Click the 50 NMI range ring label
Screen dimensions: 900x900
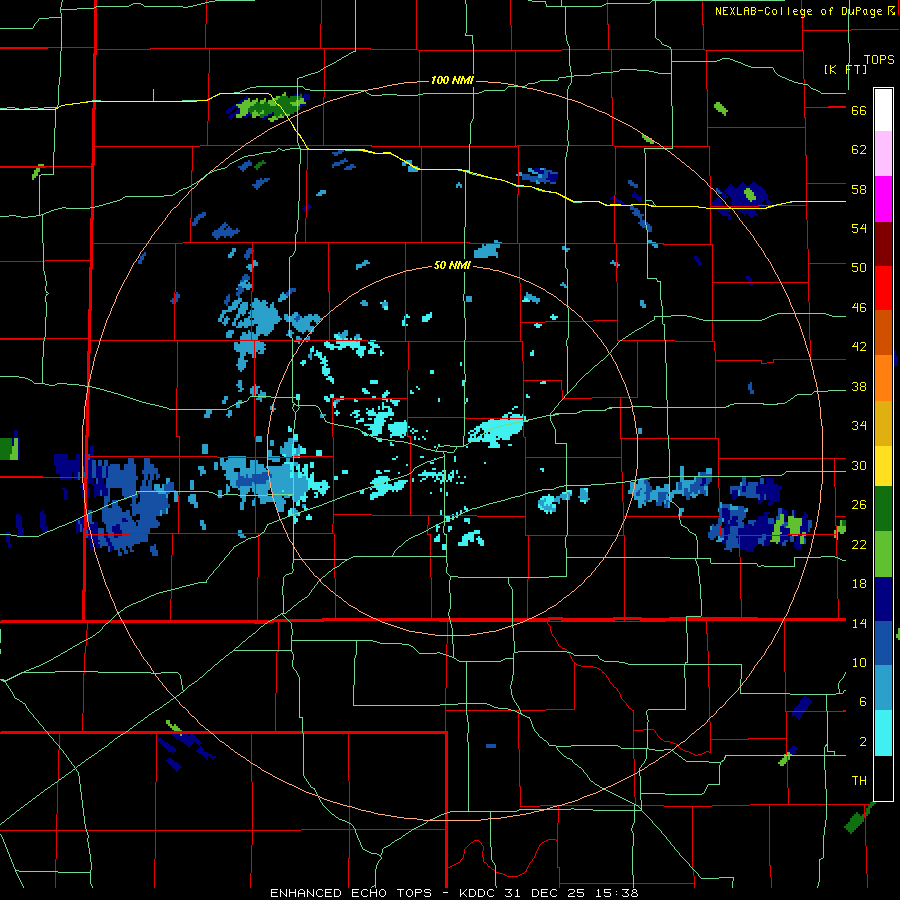click(x=452, y=265)
